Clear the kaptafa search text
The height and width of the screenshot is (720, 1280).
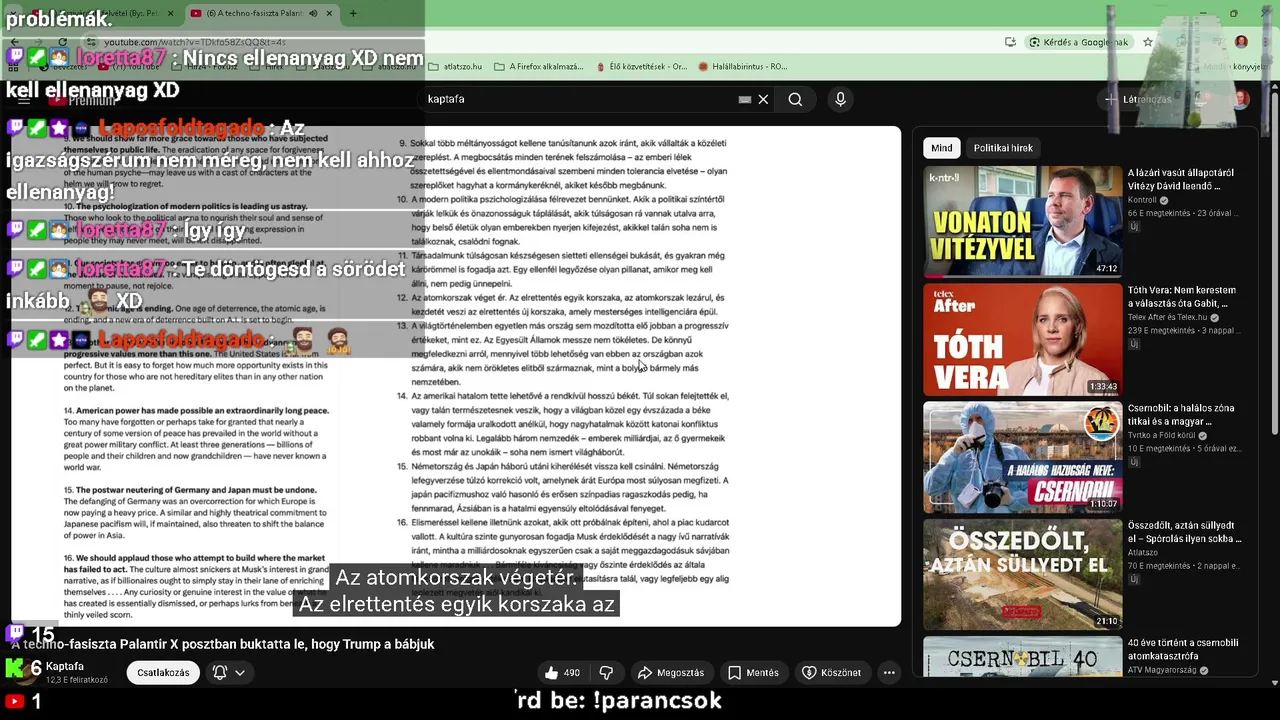(763, 99)
